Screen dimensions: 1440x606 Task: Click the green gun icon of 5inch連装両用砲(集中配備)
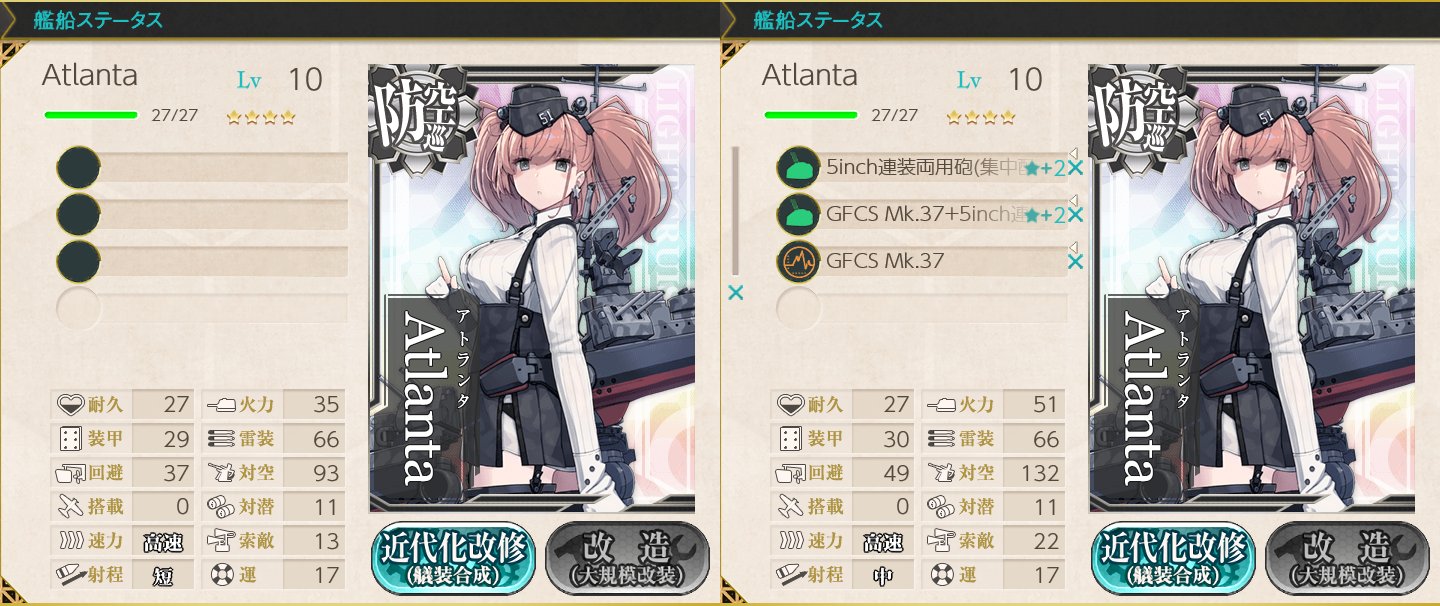coord(799,167)
